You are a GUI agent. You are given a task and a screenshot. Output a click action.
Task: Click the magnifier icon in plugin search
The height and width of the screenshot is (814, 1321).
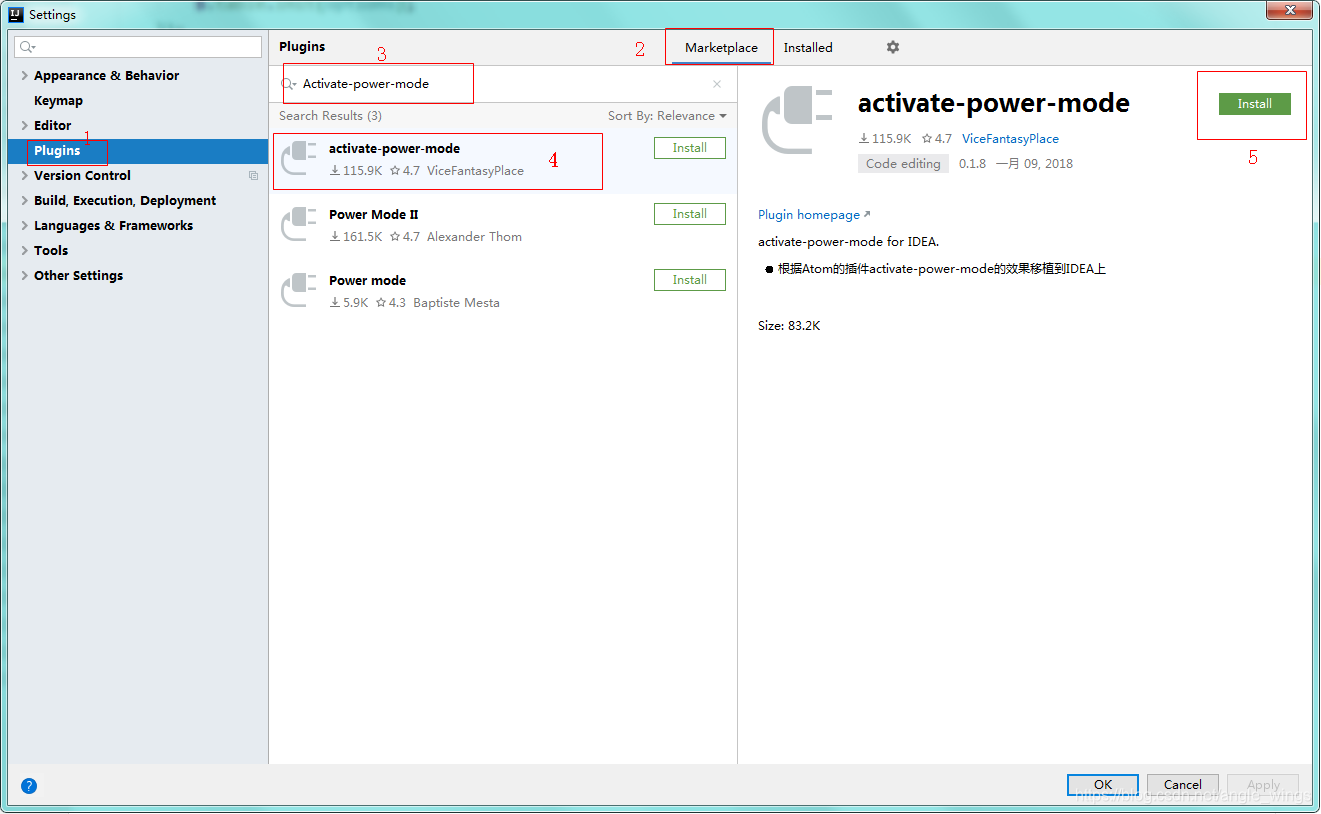[288, 84]
